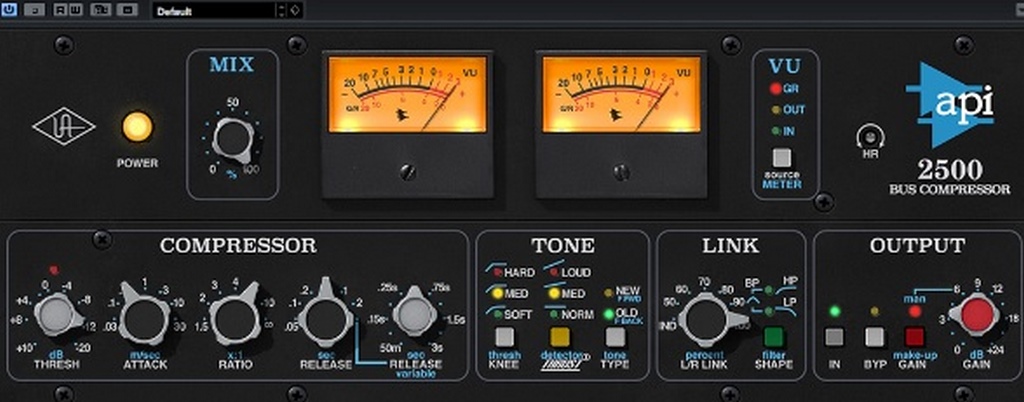Click the Universal Audio diamond logo
1024x402 pixels.
click(63, 127)
